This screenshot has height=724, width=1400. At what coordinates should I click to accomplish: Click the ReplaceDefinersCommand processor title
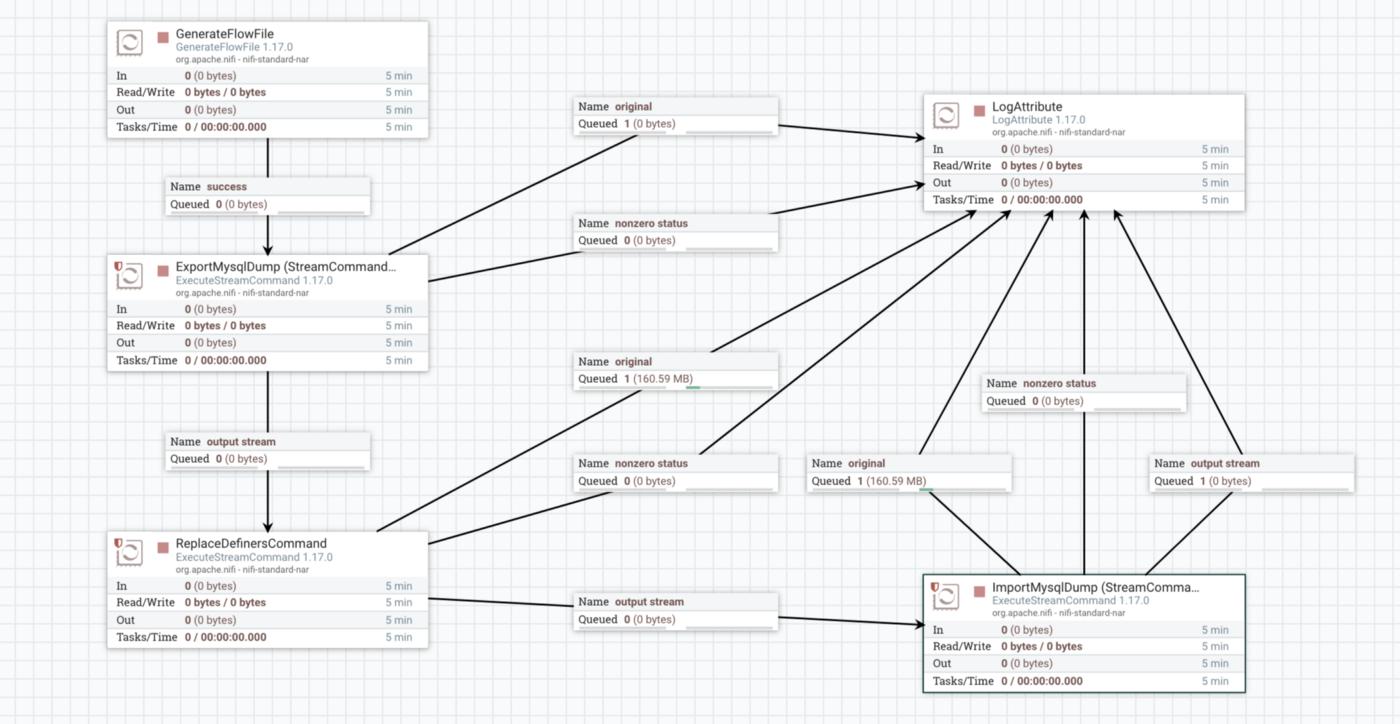[x=251, y=544]
